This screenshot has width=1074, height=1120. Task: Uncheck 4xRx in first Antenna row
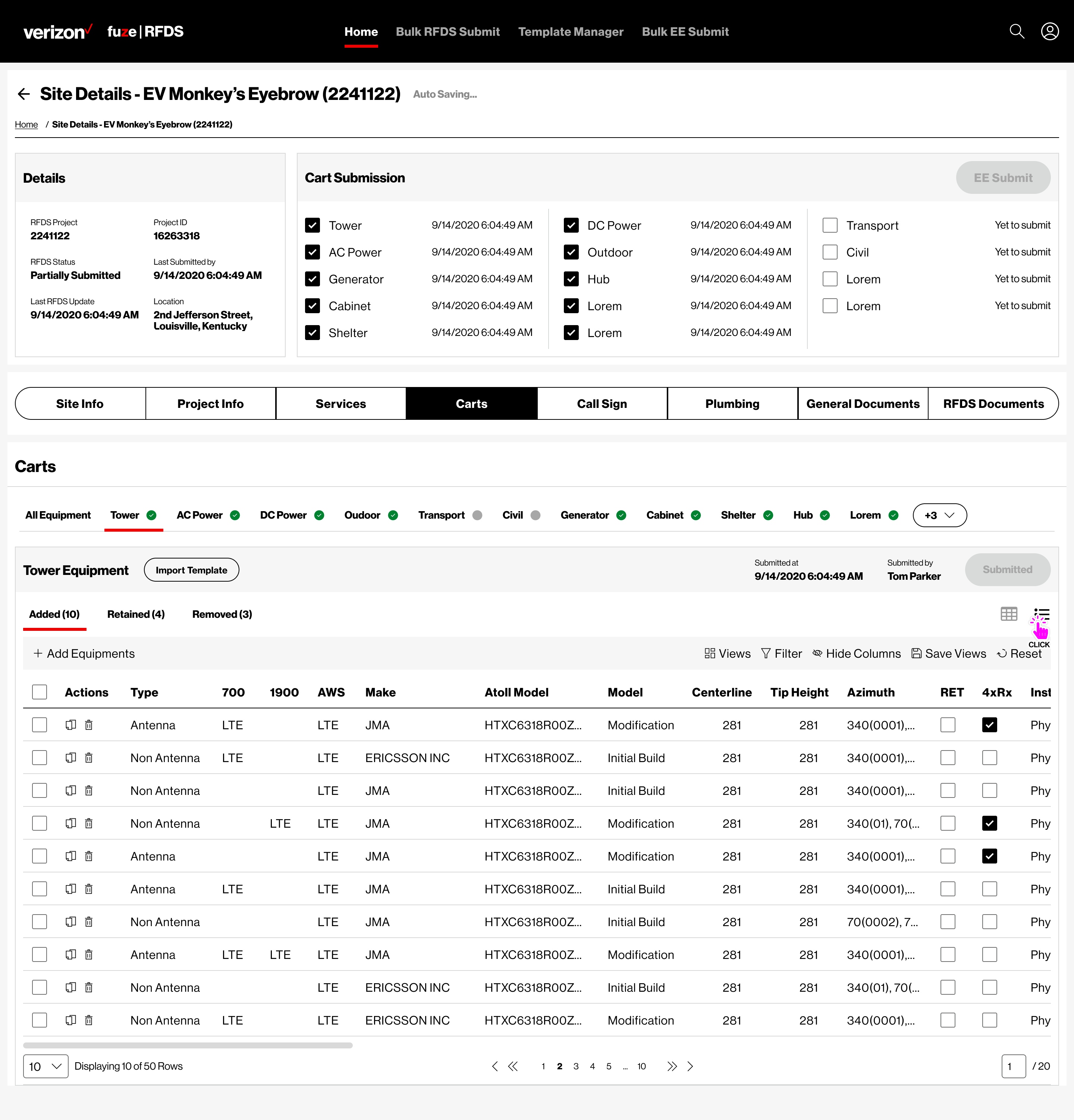pyautogui.click(x=989, y=724)
